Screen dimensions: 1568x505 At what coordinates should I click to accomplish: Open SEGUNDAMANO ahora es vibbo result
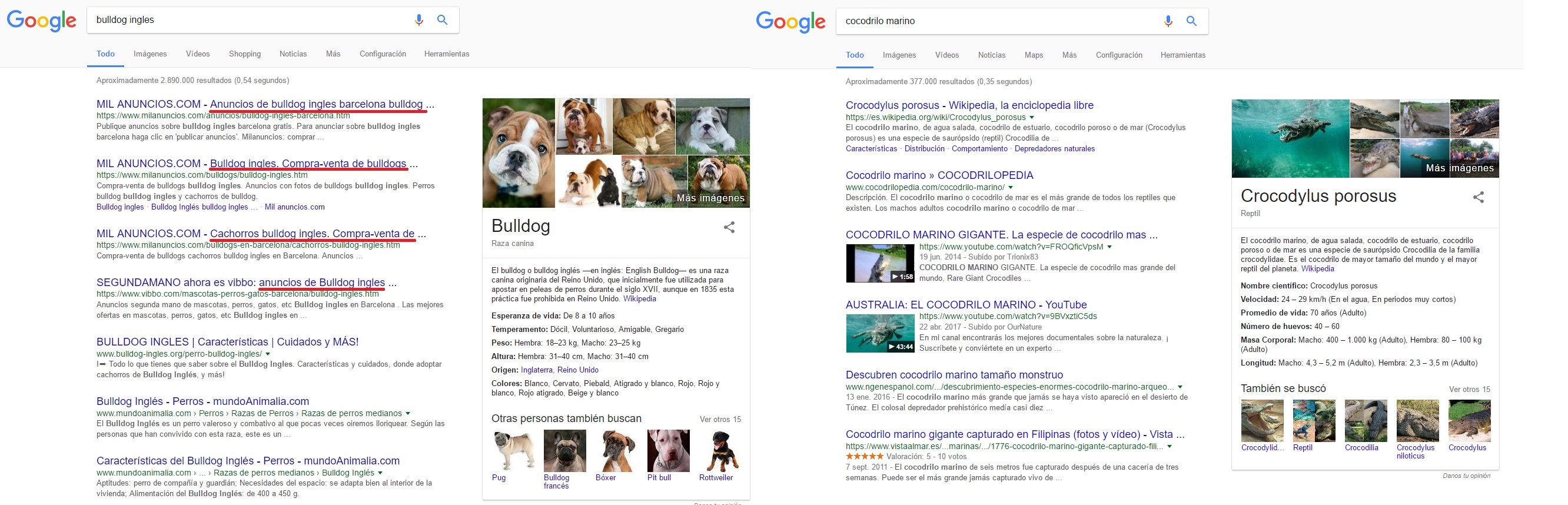click(x=247, y=283)
